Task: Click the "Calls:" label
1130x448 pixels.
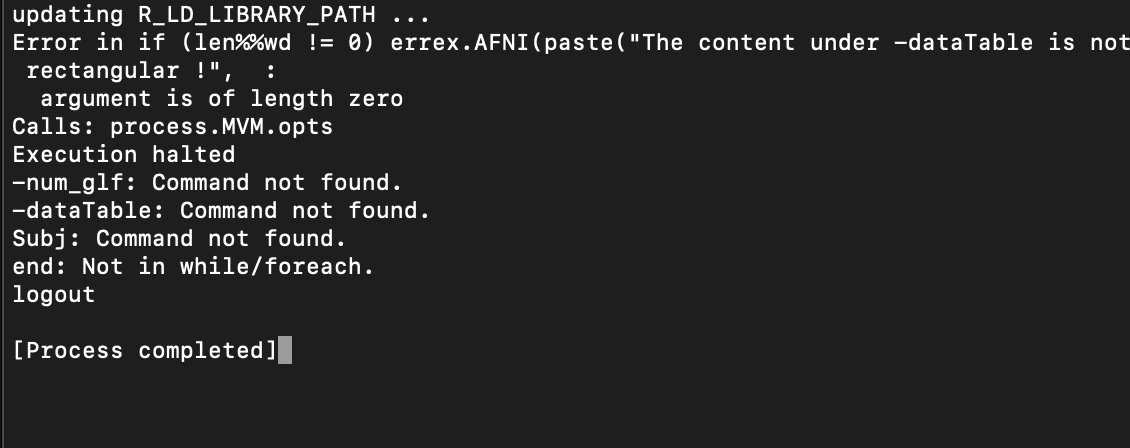Action: click(55, 127)
